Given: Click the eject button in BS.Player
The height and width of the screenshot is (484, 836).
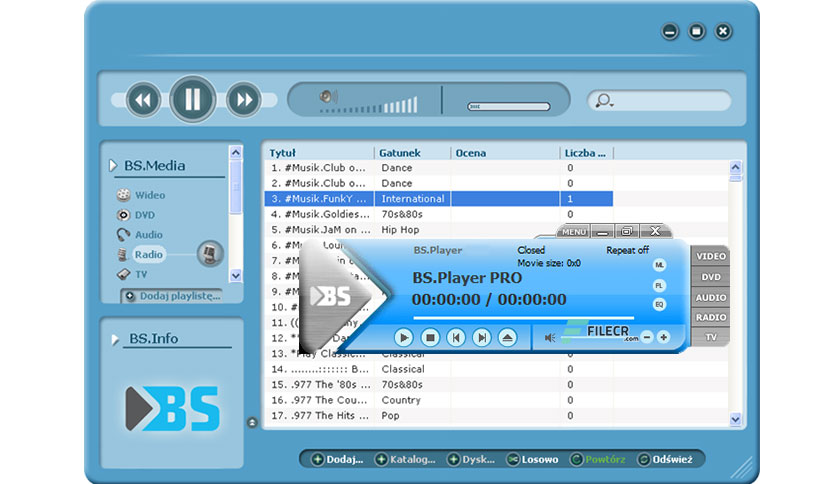Looking at the screenshot, I should tap(508, 338).
